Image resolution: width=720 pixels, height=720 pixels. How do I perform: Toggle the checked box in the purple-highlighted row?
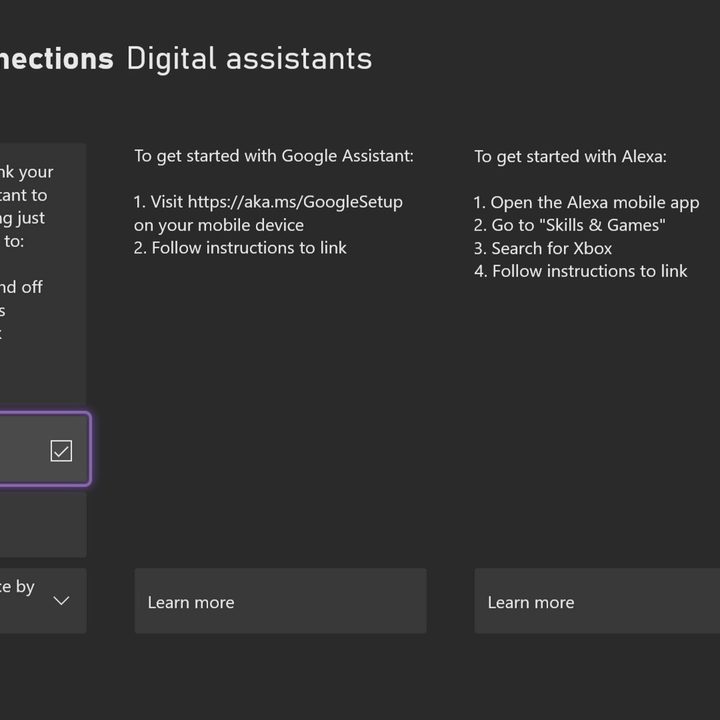point(61,450)
